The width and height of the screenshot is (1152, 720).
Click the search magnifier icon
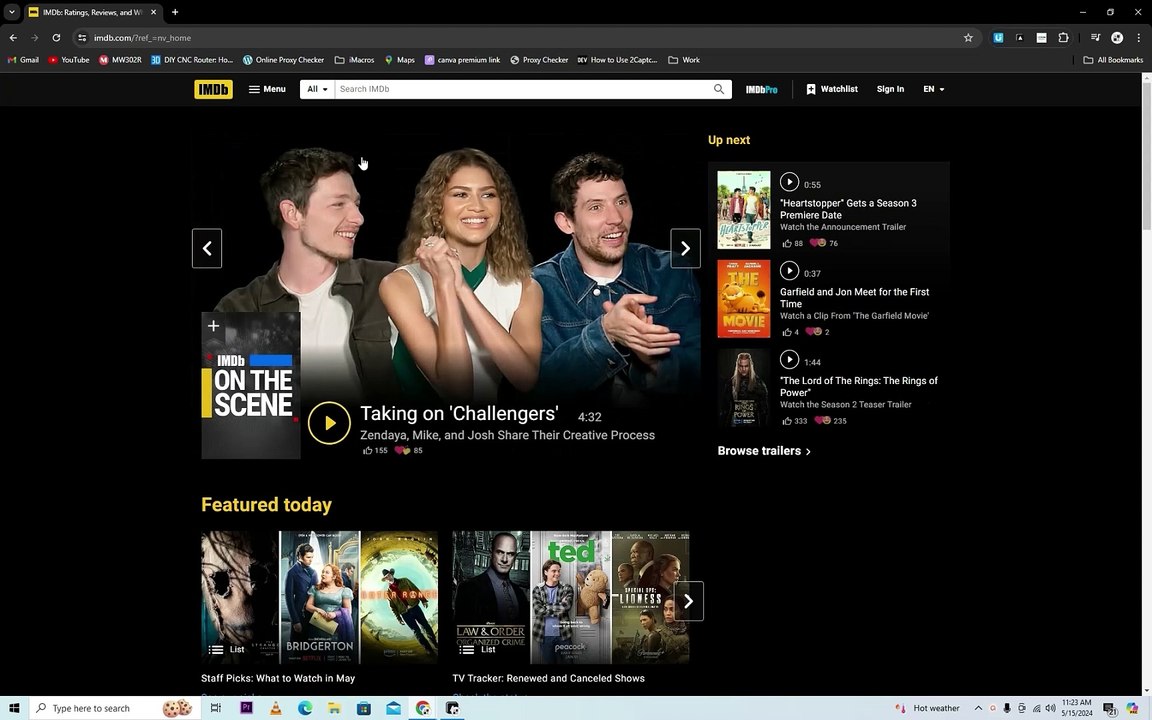[719, 89]
